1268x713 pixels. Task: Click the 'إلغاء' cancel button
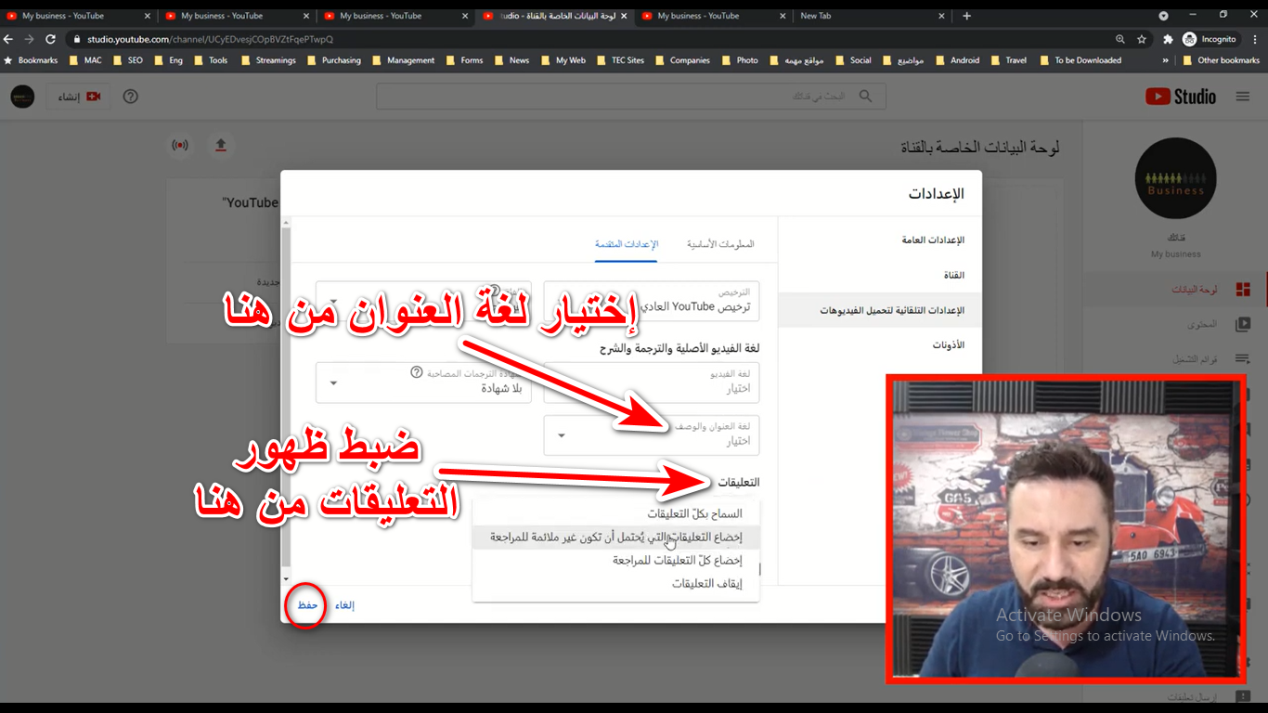(345, 606)
